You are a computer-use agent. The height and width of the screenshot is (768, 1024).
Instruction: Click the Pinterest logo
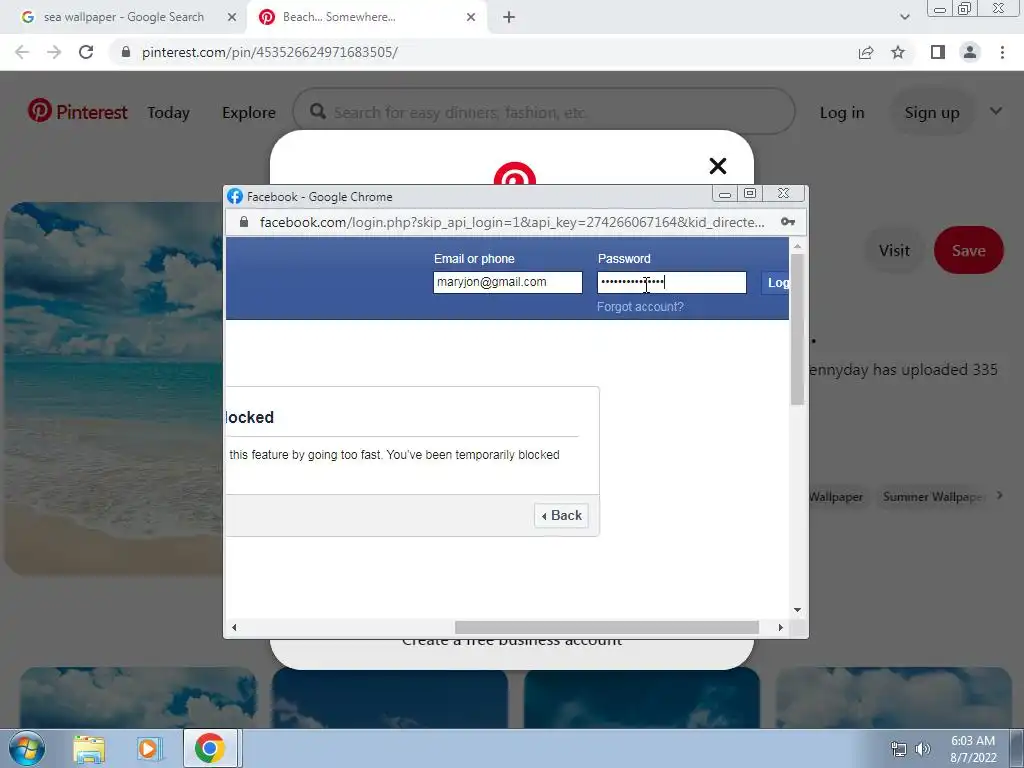78,112
